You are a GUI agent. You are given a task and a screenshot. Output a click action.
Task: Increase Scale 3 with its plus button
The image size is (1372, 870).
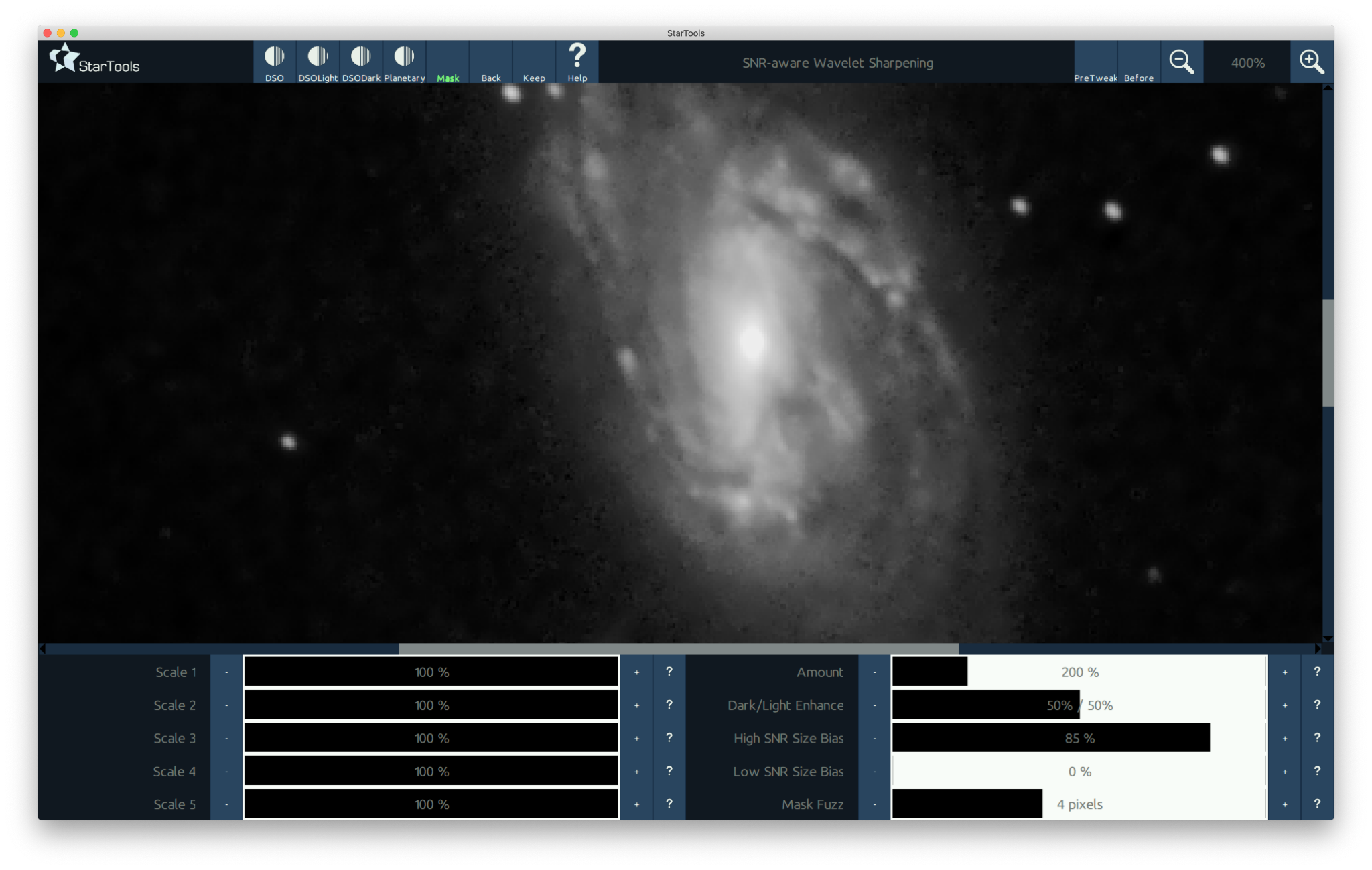(636, 738)
